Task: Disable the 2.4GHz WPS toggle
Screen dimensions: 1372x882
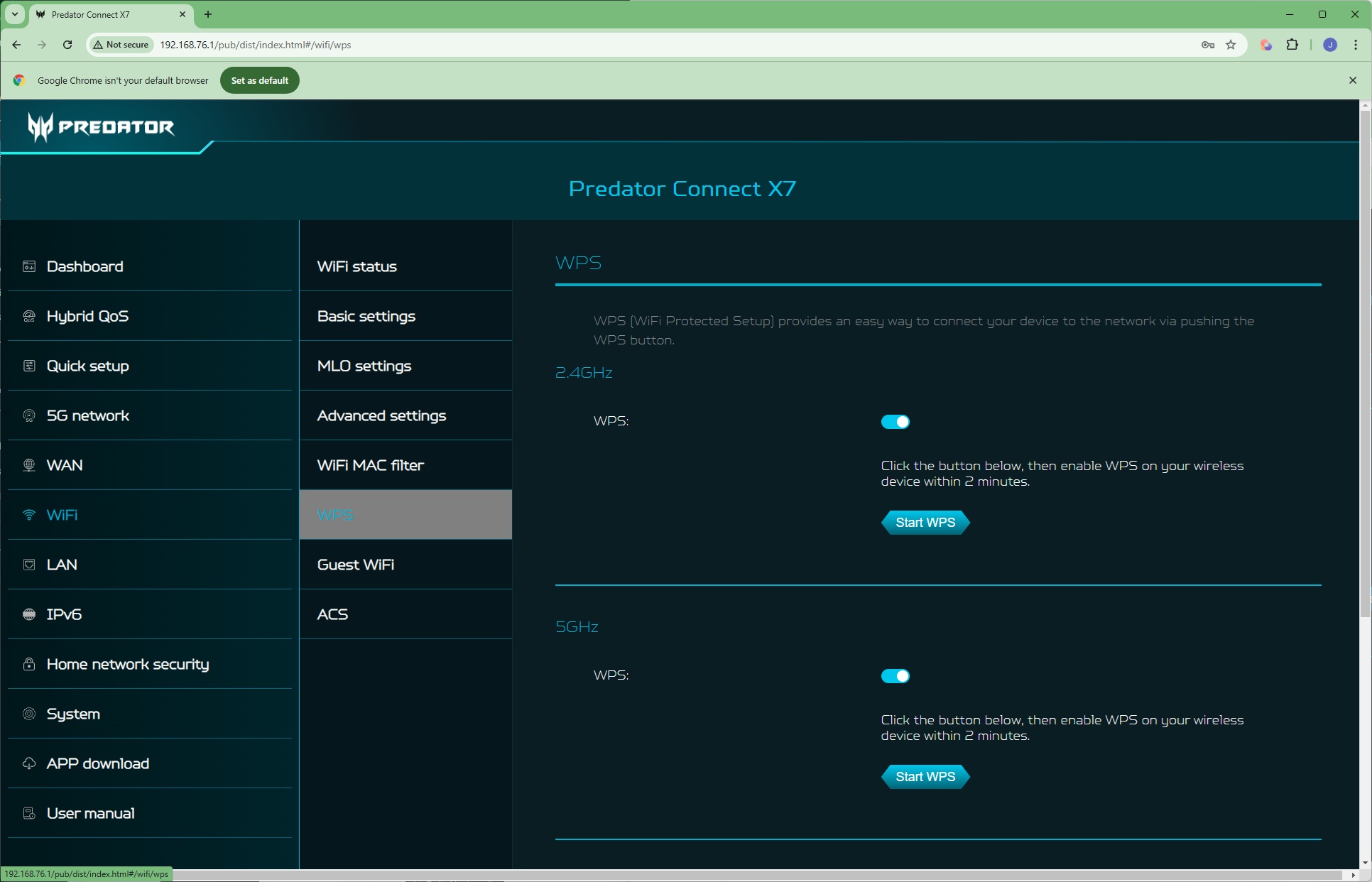Action: pyautogui.click(x=895, y=422)
